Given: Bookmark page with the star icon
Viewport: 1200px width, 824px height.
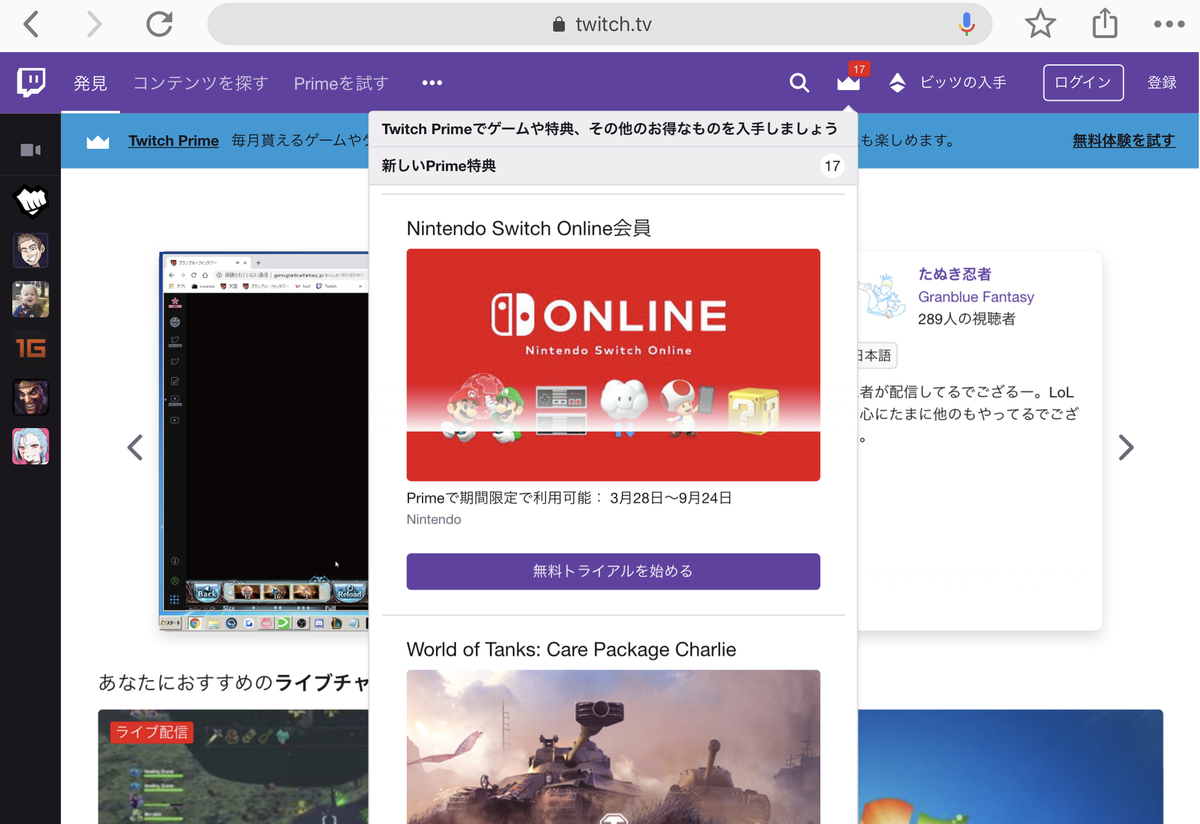Looking at the screenshot, I should pos(1040,24).
